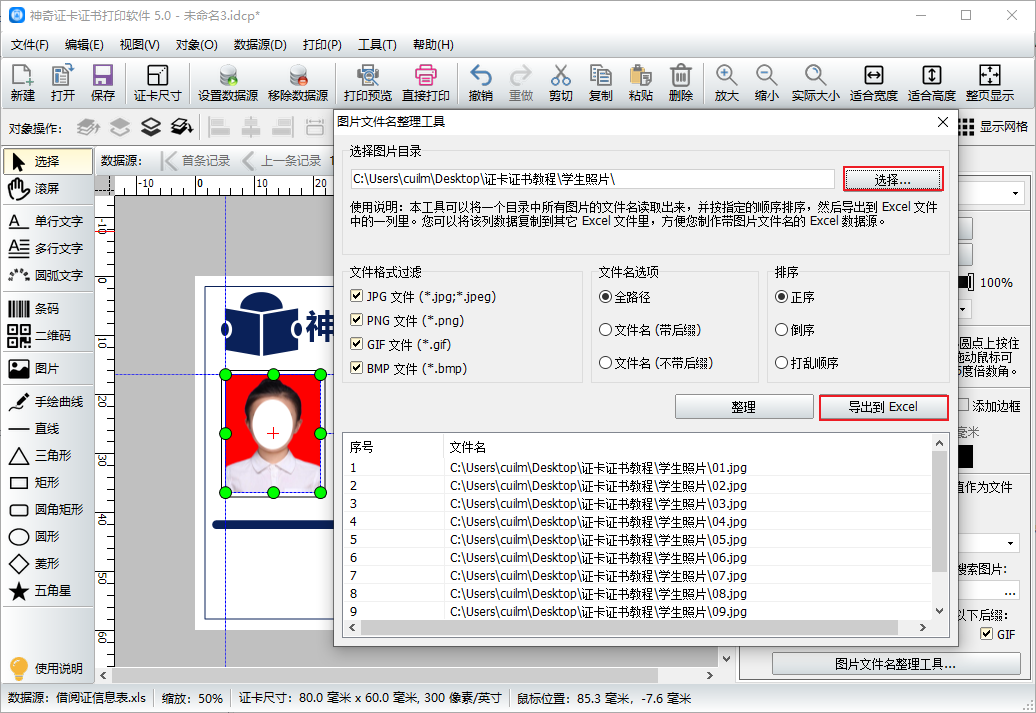
Task: Open the 数据源(D) menu
Action: pyautogui.click(x=260, y=45)
